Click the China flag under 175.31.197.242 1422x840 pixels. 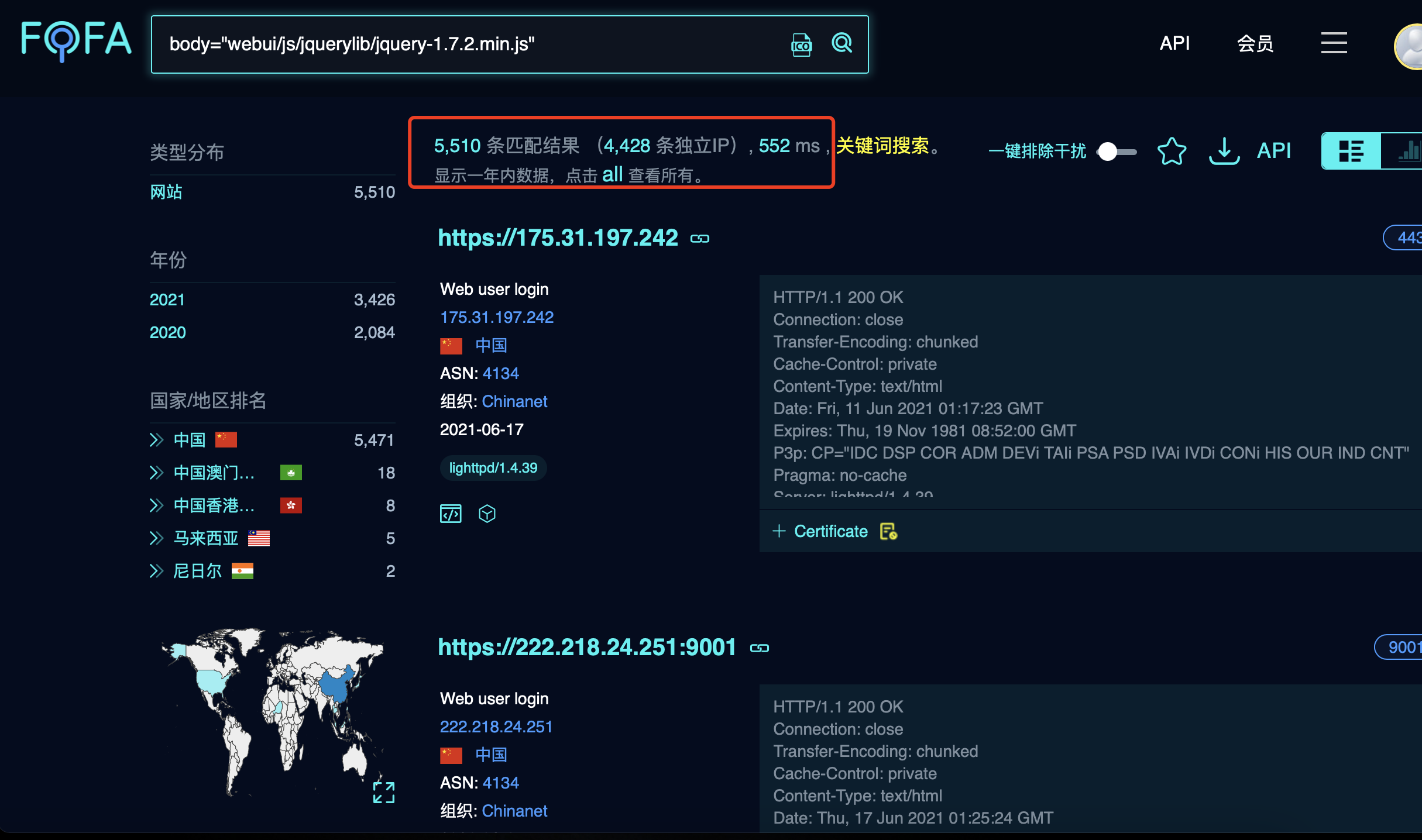[x=451, y=346]
